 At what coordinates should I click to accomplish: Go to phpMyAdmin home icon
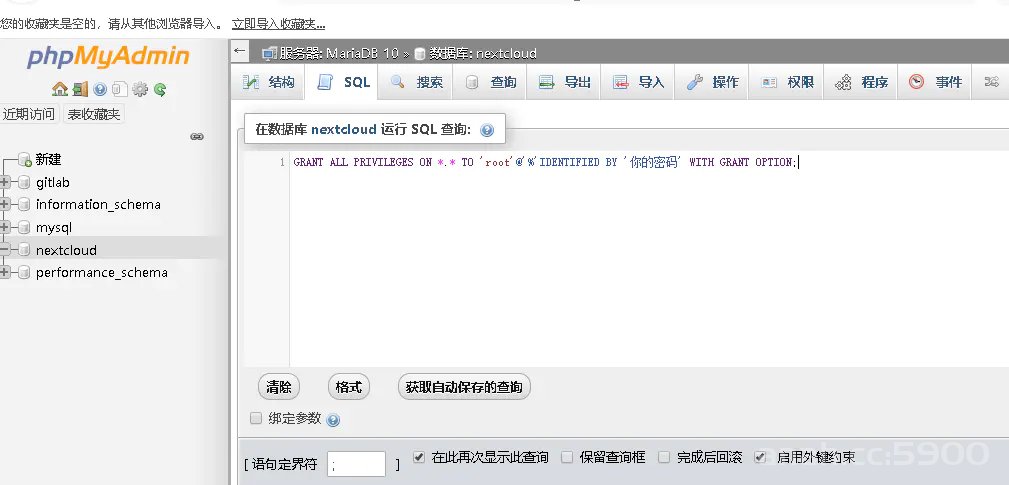pyautogui.click(x=60, y=89)
